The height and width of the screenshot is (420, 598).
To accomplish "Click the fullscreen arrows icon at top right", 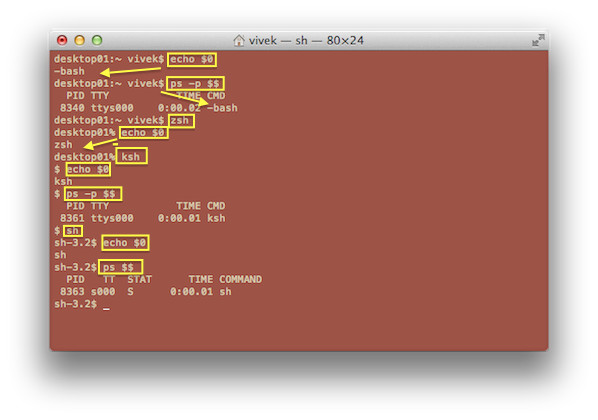I will pos(538,40).
